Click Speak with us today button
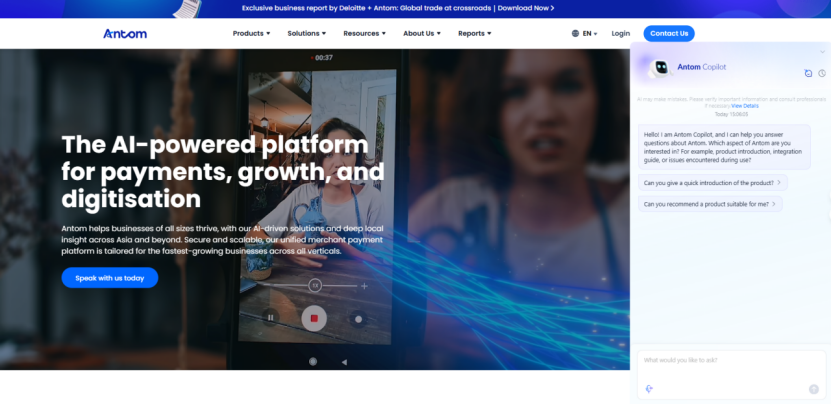831x404 pixels. coord(110,278)
